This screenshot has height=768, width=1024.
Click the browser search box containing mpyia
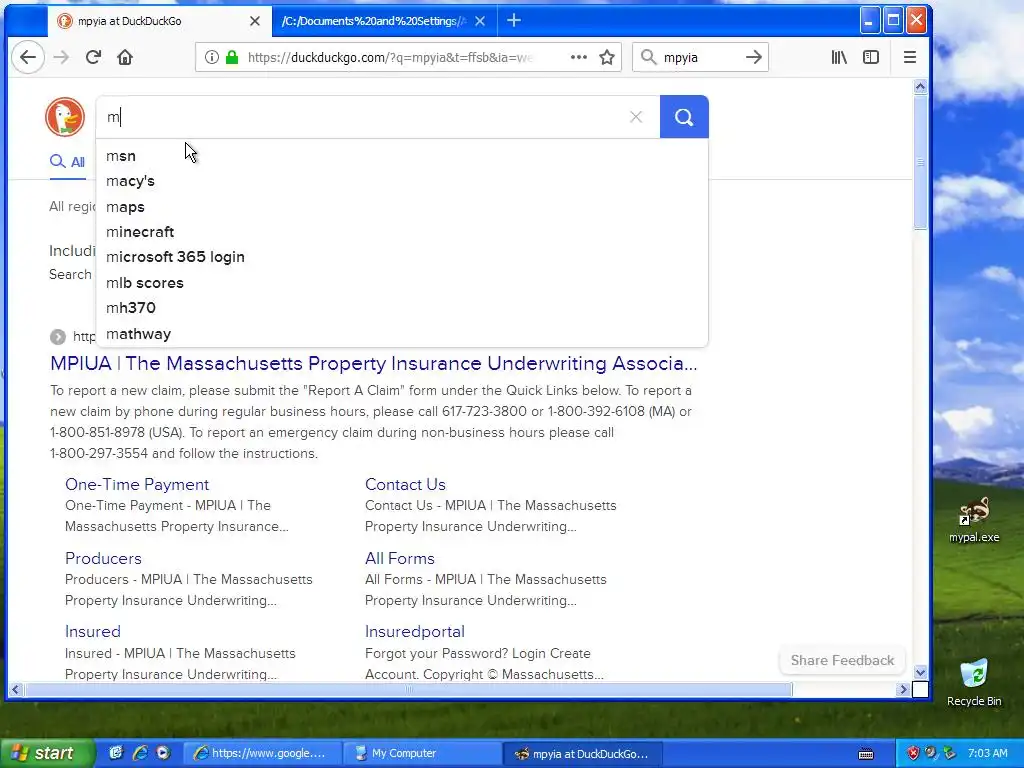(x=702, y=57)
